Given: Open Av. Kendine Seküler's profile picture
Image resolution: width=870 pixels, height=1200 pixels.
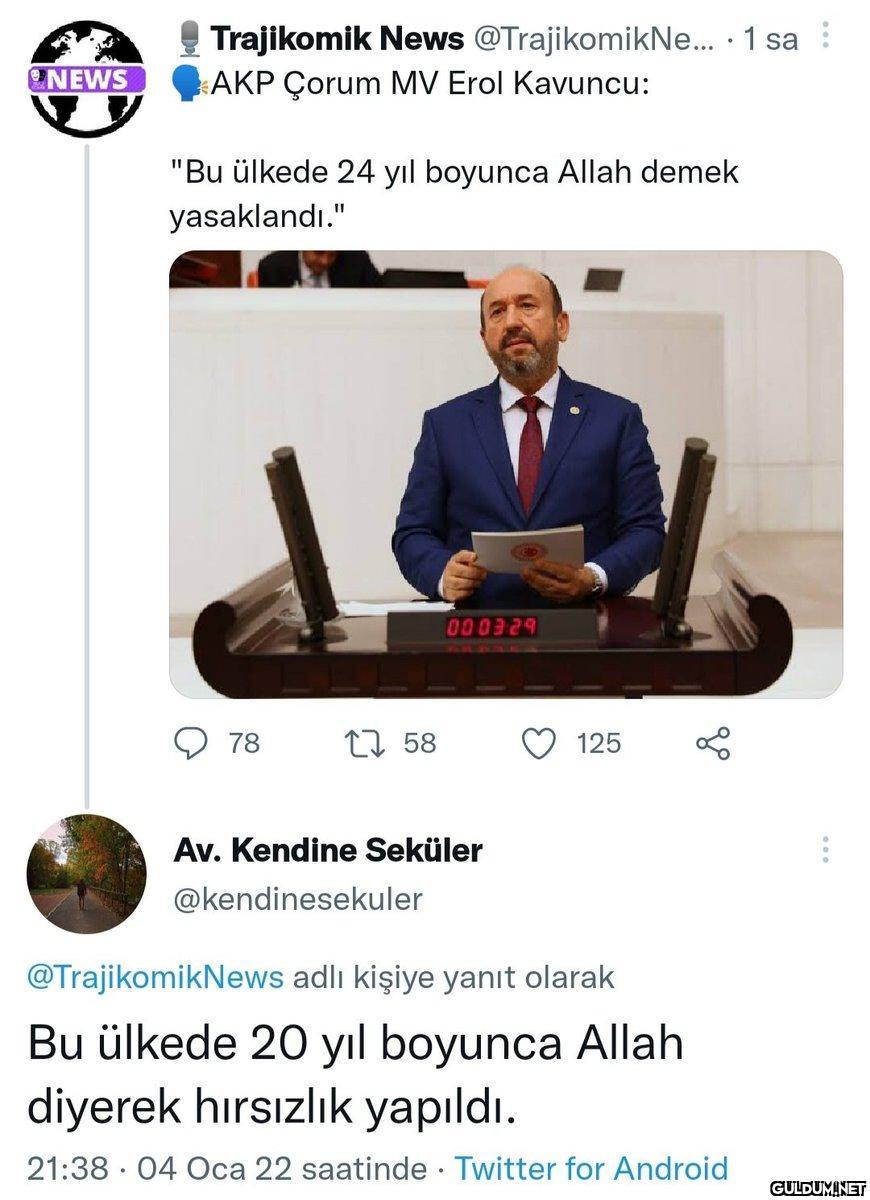Looking at the screenshot, I should (x=87, y=874).
